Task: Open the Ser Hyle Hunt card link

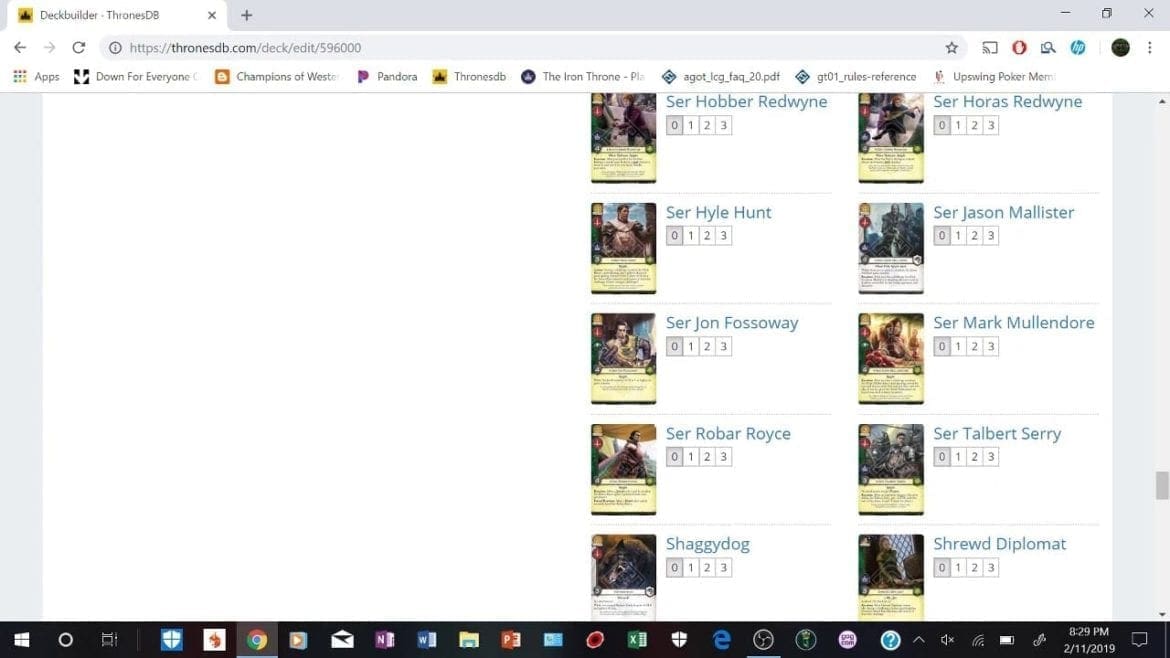Action: pos(719,213)
